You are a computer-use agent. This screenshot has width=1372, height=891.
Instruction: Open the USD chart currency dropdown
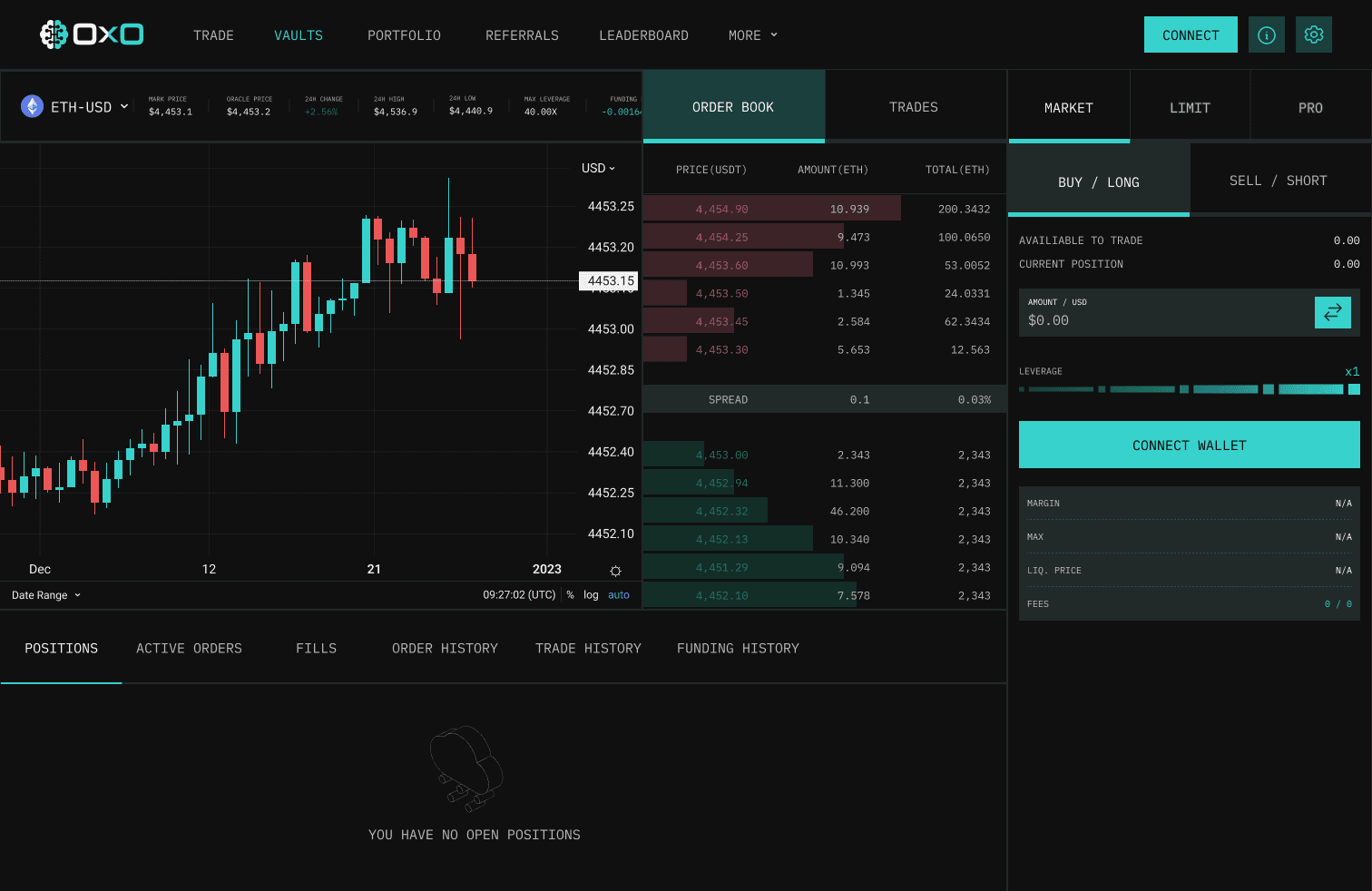598,168
